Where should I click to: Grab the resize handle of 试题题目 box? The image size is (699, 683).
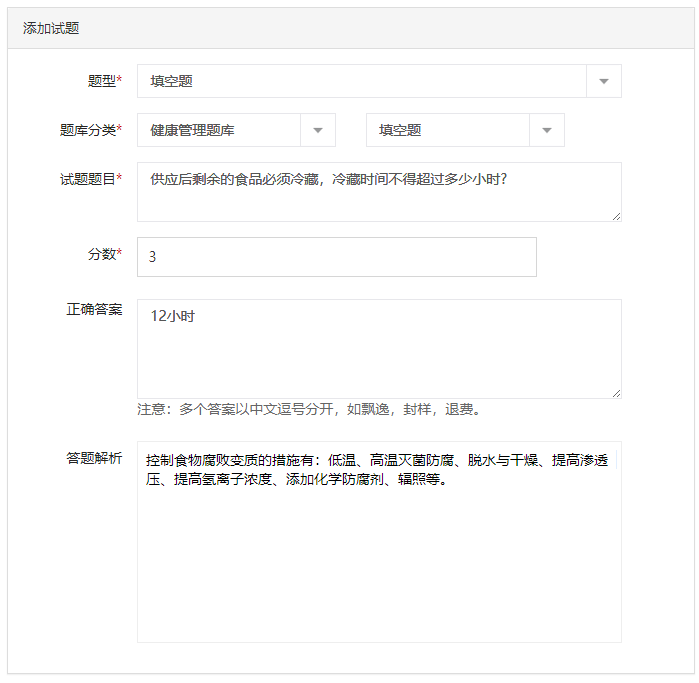tap(617, 217)
